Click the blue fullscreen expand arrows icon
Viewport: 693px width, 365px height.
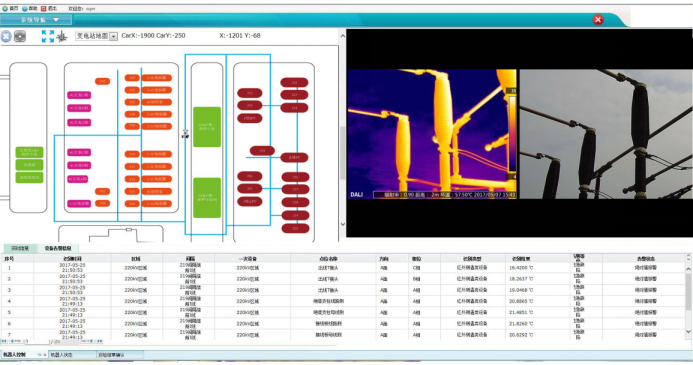tap(48, 36)
